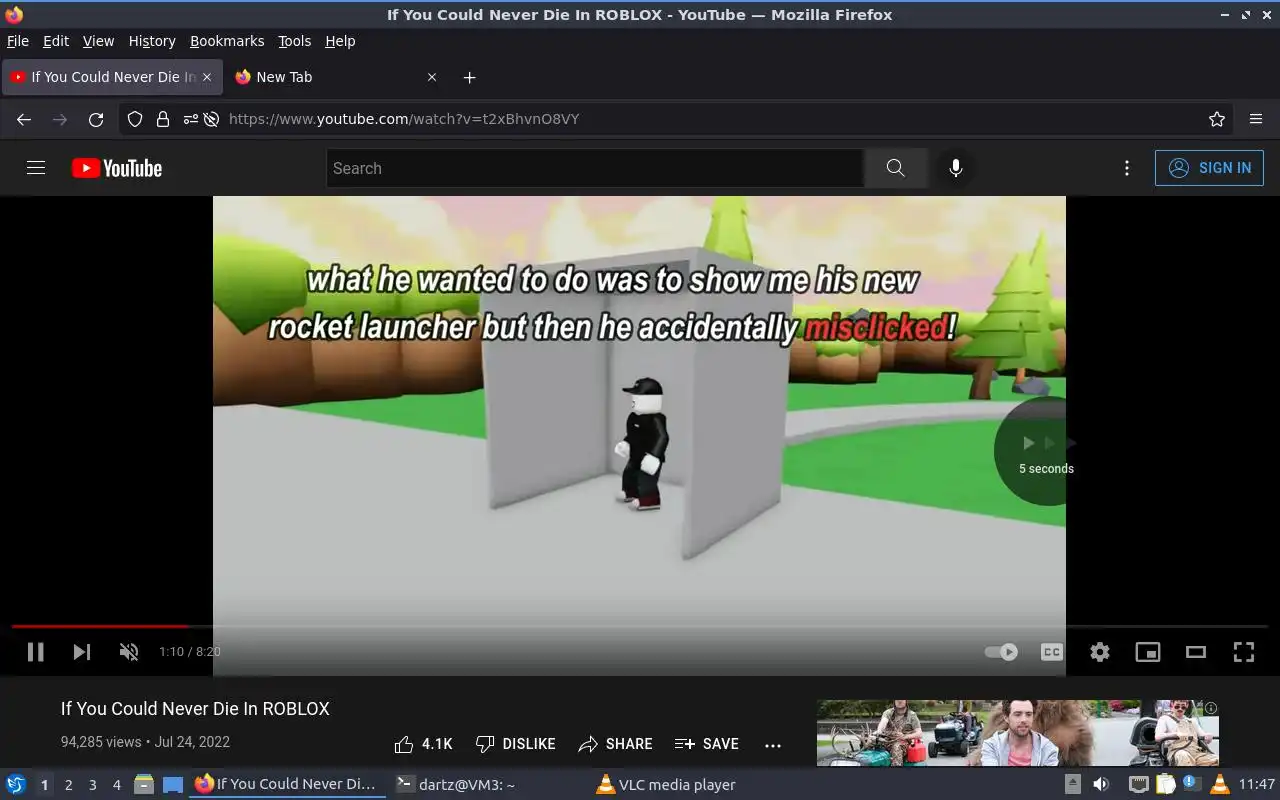
Task: Save the video to a playlist
Action: (707, 744)
